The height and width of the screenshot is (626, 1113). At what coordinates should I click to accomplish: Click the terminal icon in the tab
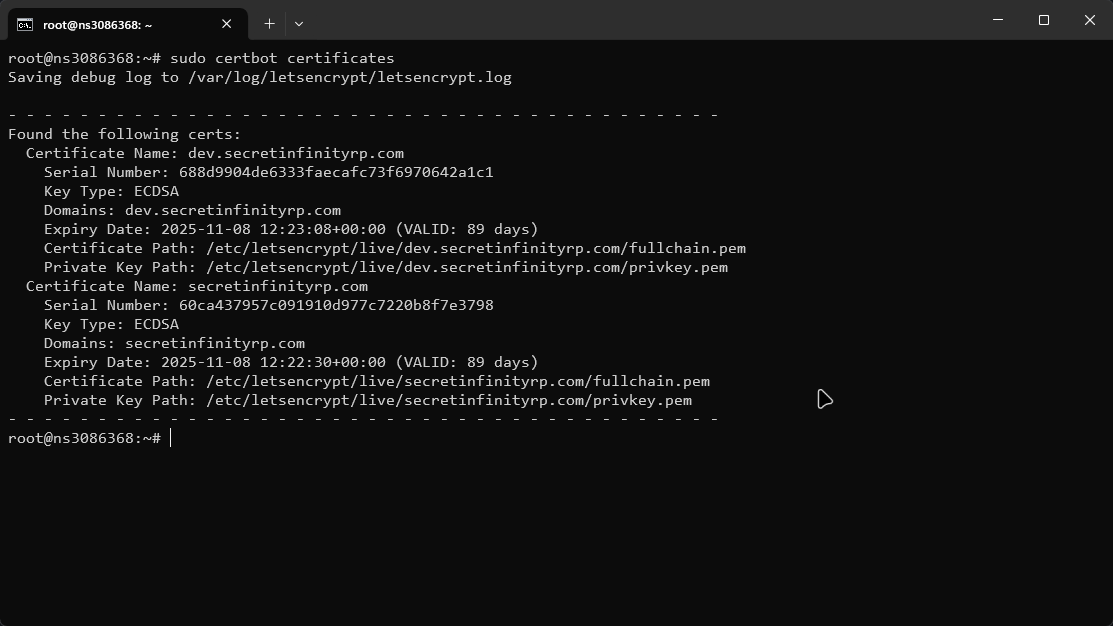25,25
